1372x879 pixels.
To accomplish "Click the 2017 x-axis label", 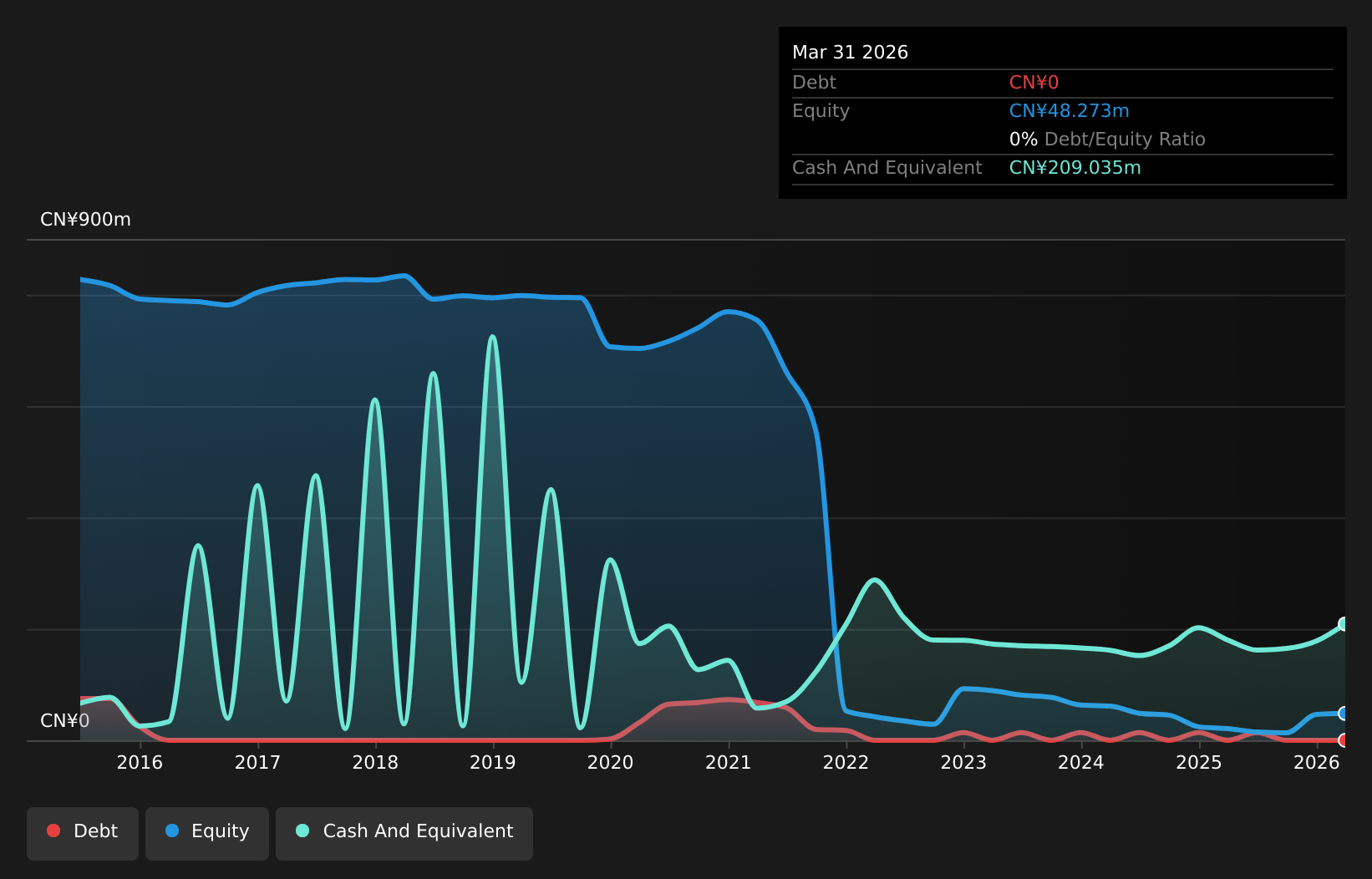I will [x=257, y=762].
